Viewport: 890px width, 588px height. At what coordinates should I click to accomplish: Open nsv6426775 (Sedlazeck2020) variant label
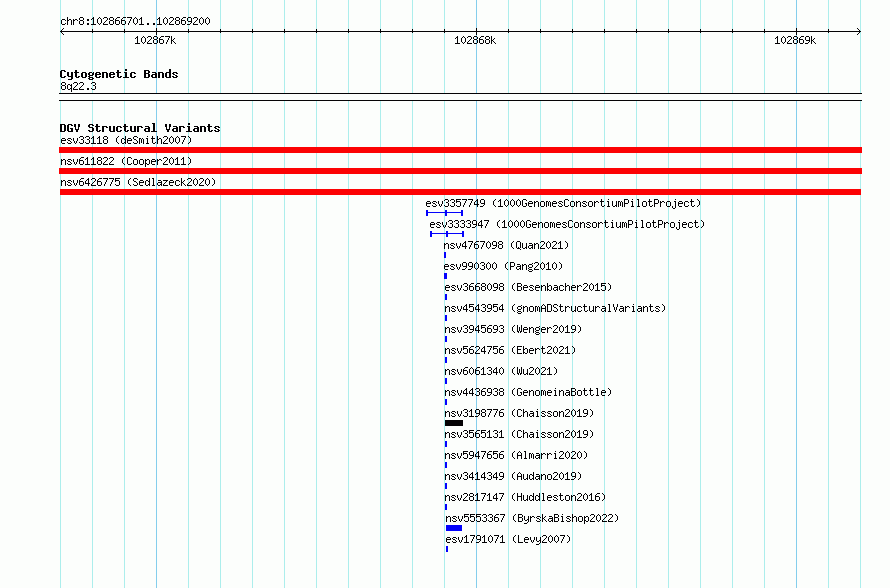point(138,182)
